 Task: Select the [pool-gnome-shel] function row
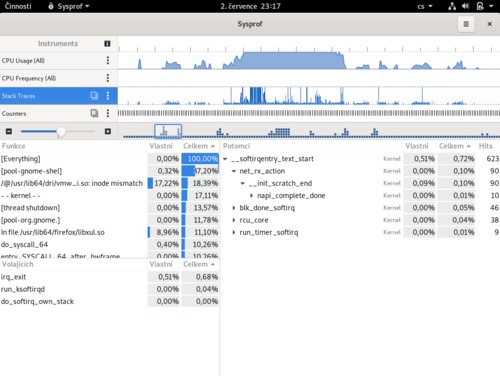pyautogui.click(x=109, y=171)
